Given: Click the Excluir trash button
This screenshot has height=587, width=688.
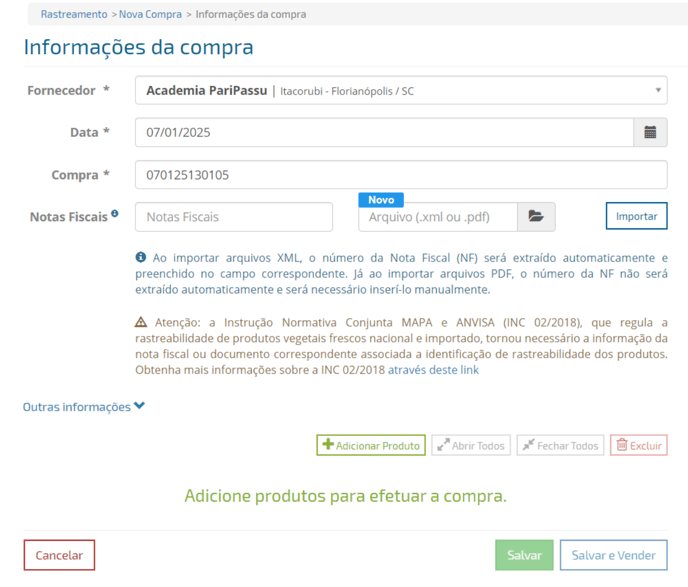Looking at the screenshot, I should [639, 445].
